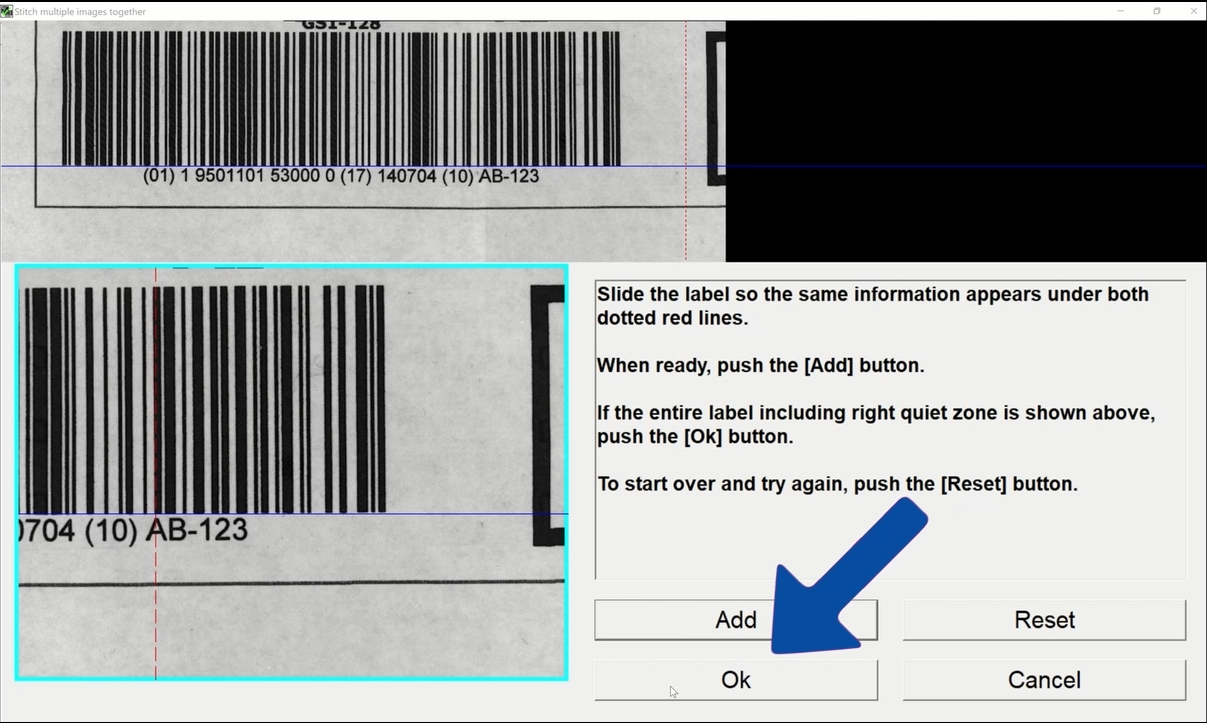Click the 'To start over and try again' instruction
This screenshot has height=723, width=1207.
(x=838, y=484)
